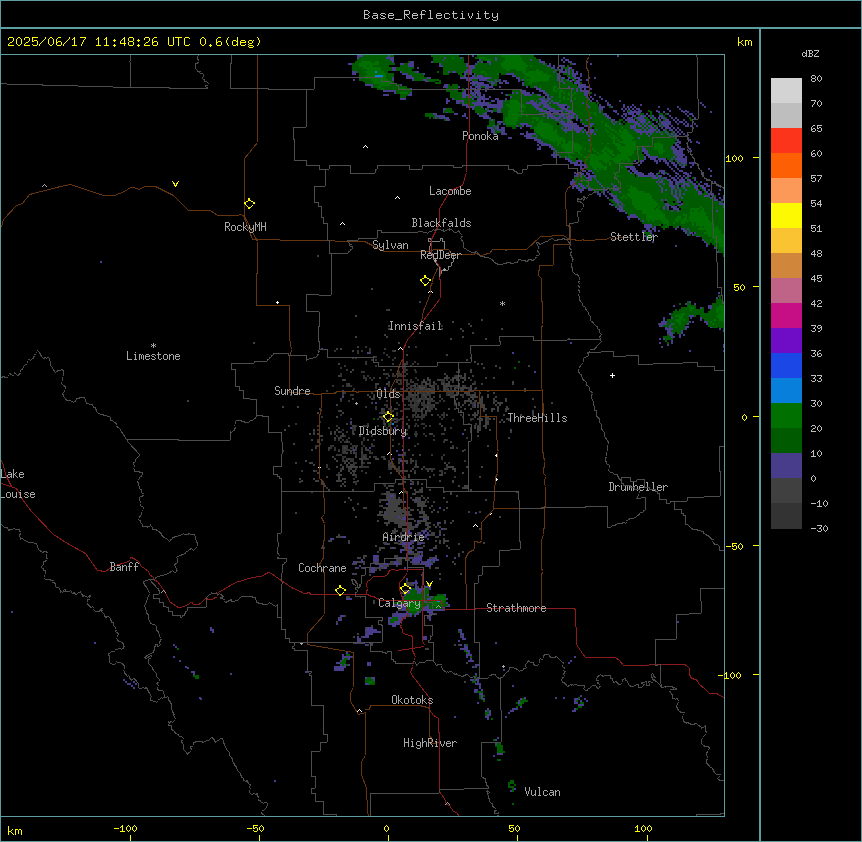Viewport: 862px width, 842px height.
Task: Select the yellow diamond marker above Didsbury
Action: pyautogui.click(x=388, y=417)
